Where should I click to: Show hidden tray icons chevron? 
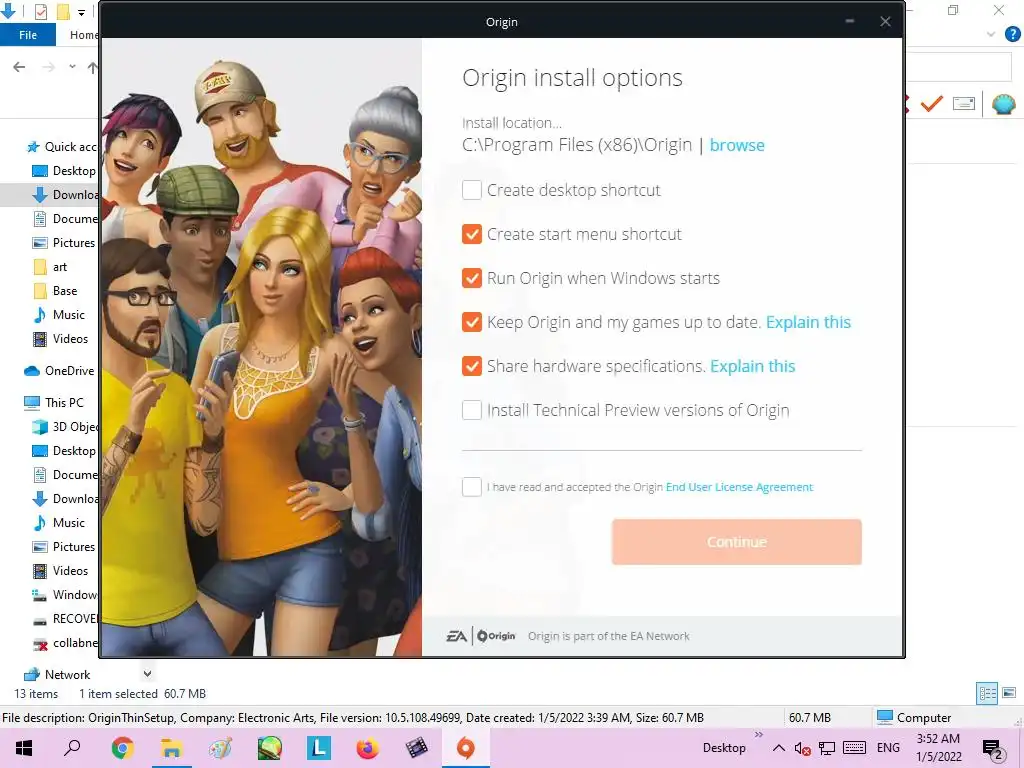coord(778,748)
